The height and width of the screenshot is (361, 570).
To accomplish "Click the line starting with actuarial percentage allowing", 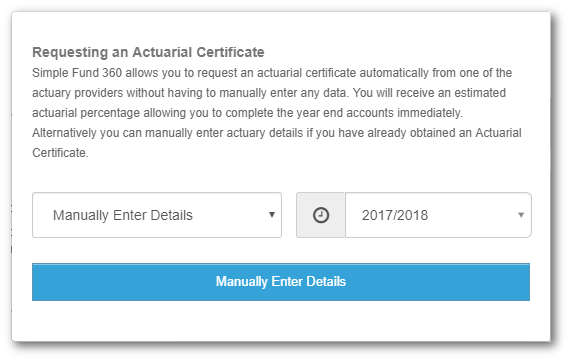I will (247, 113).
